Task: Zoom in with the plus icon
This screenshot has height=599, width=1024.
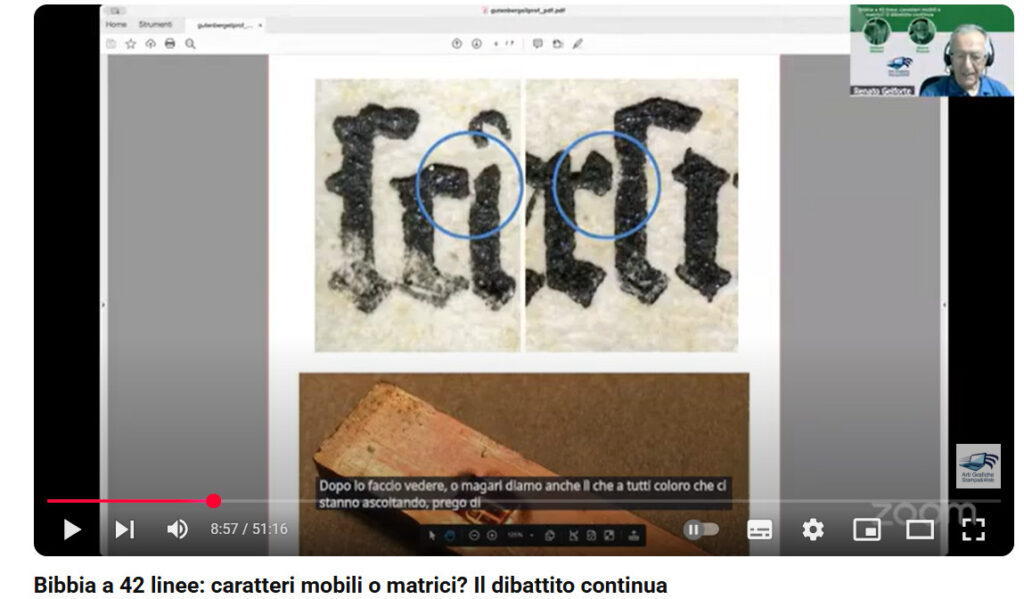Action: [492, 534]
